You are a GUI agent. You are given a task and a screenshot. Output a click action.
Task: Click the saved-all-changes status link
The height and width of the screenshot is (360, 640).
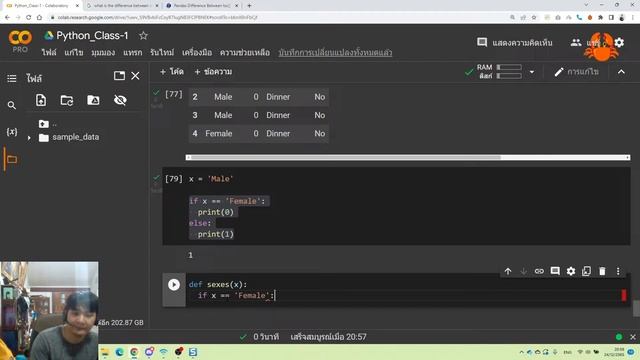tap(335, 53)
